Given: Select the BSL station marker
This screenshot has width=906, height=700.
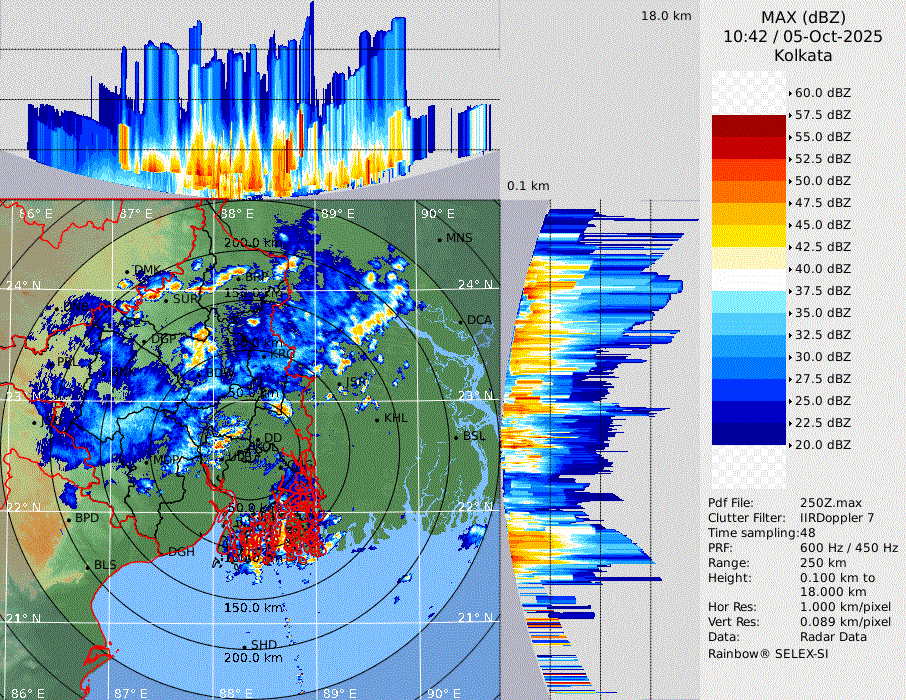Looking at the screenshot, I should pos(457,437).
